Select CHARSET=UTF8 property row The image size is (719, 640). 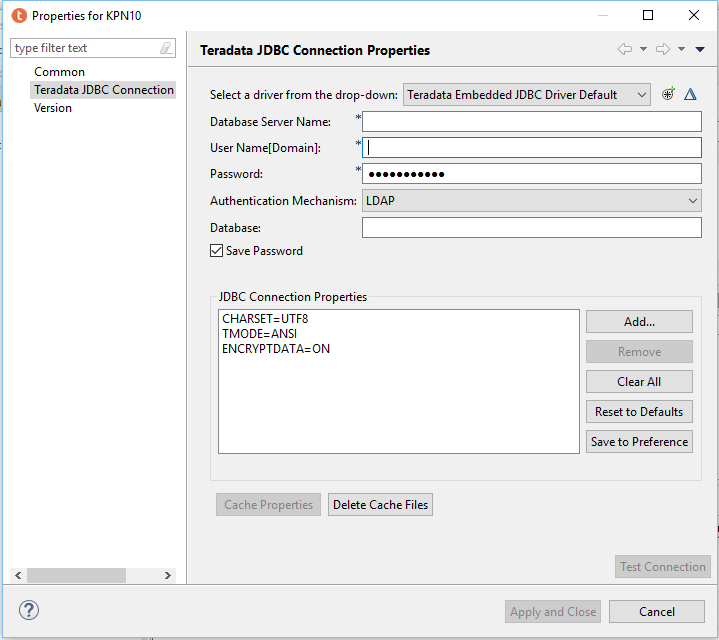pos(265,319)
